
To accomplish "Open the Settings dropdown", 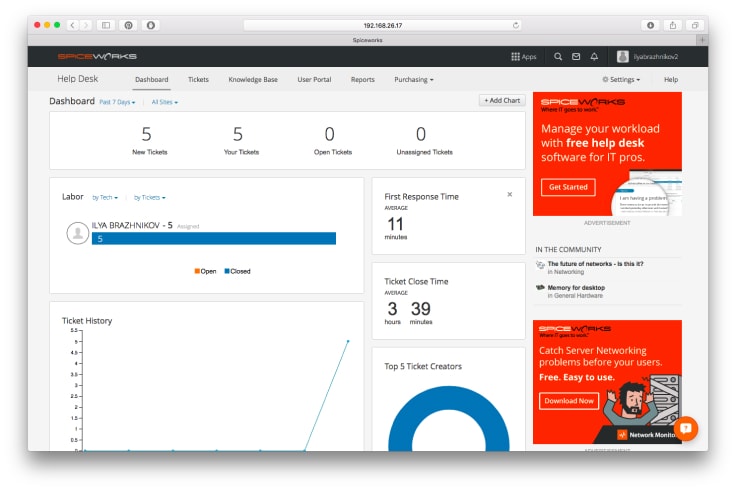I will tap(621, 79).
